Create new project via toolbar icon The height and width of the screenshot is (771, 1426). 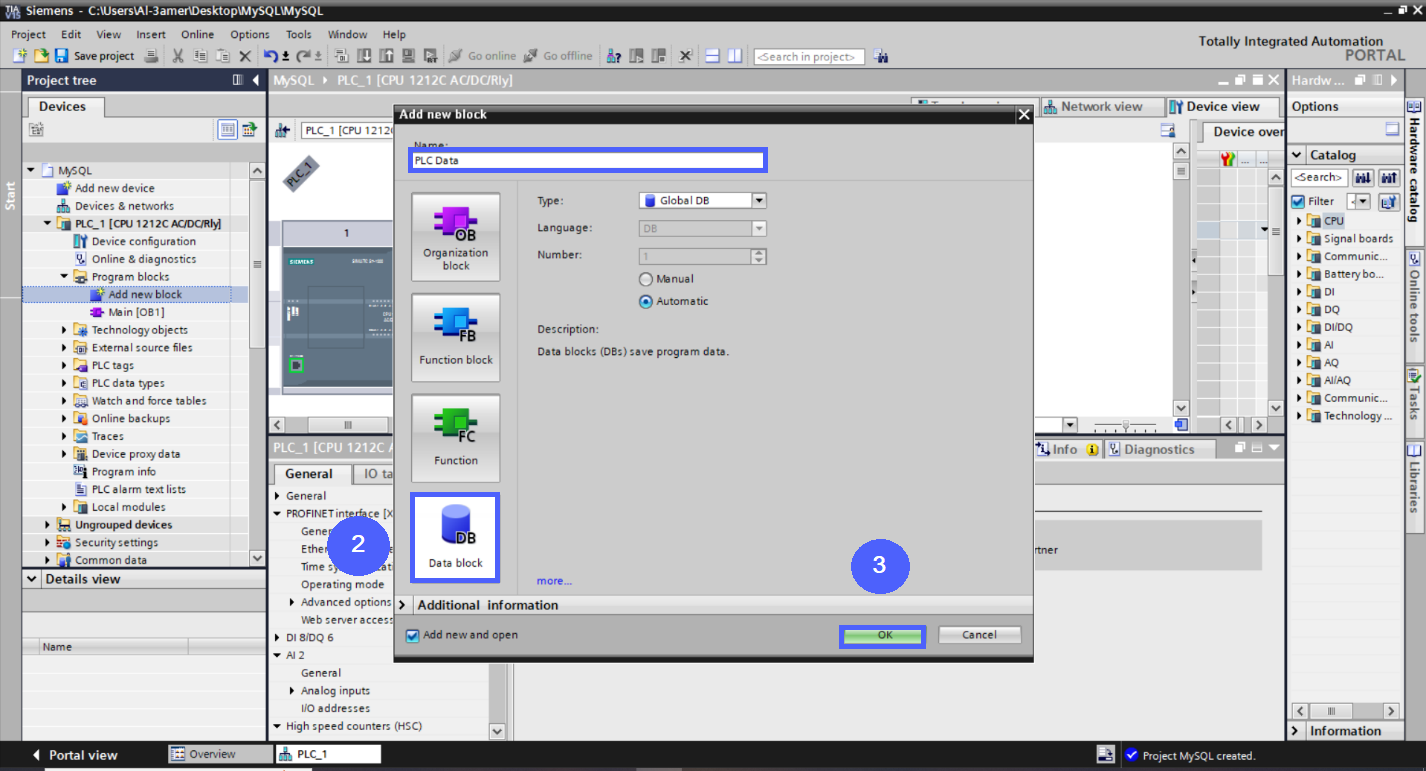(19, 56)
